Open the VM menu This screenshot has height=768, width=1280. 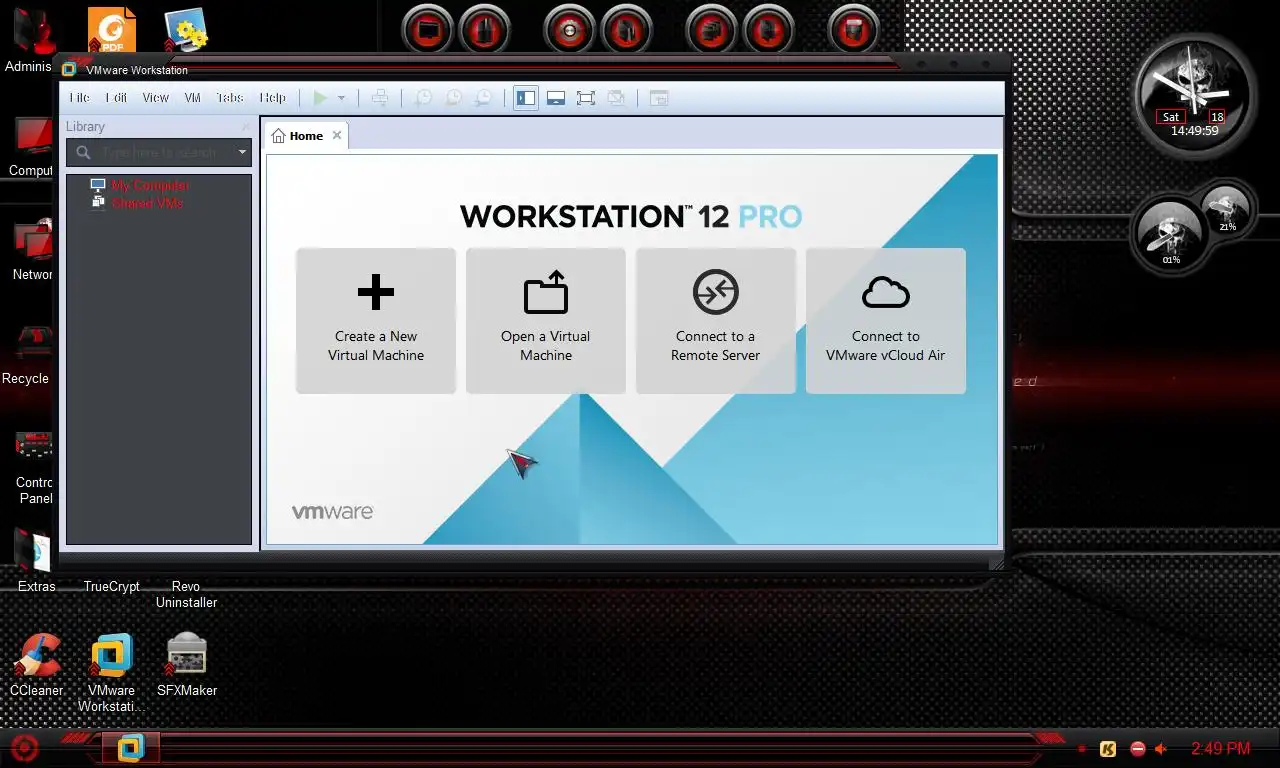(193, 98)
